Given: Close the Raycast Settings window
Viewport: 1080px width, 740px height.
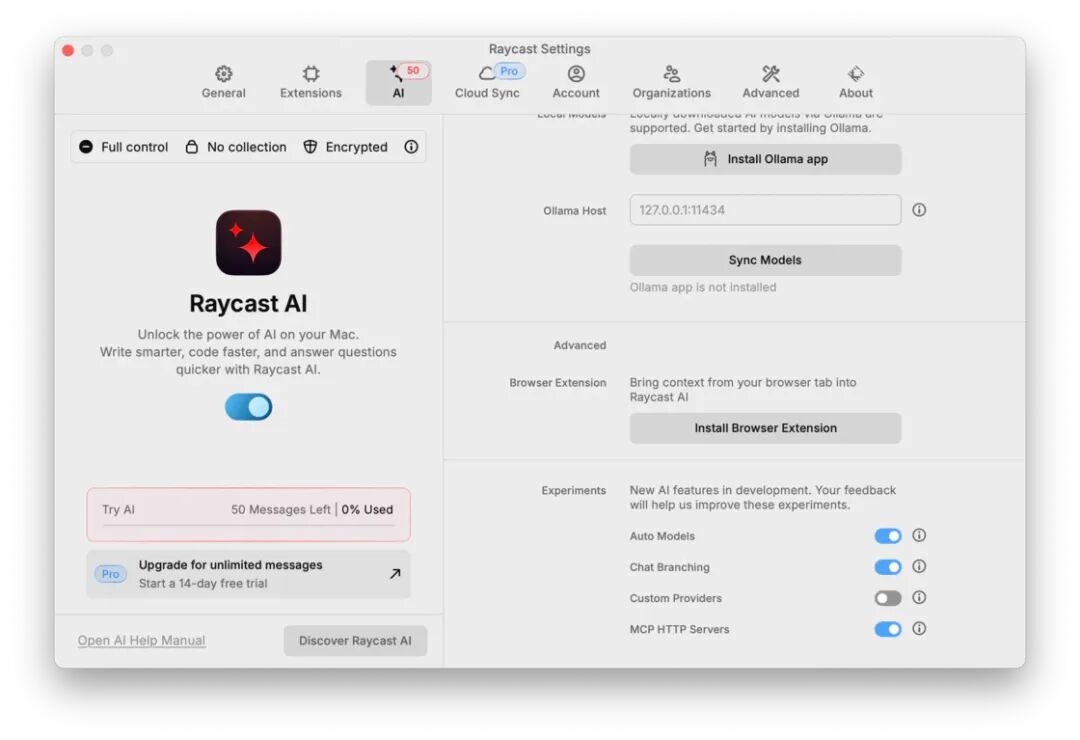Looking at the screenshot, I should (68, 50).
